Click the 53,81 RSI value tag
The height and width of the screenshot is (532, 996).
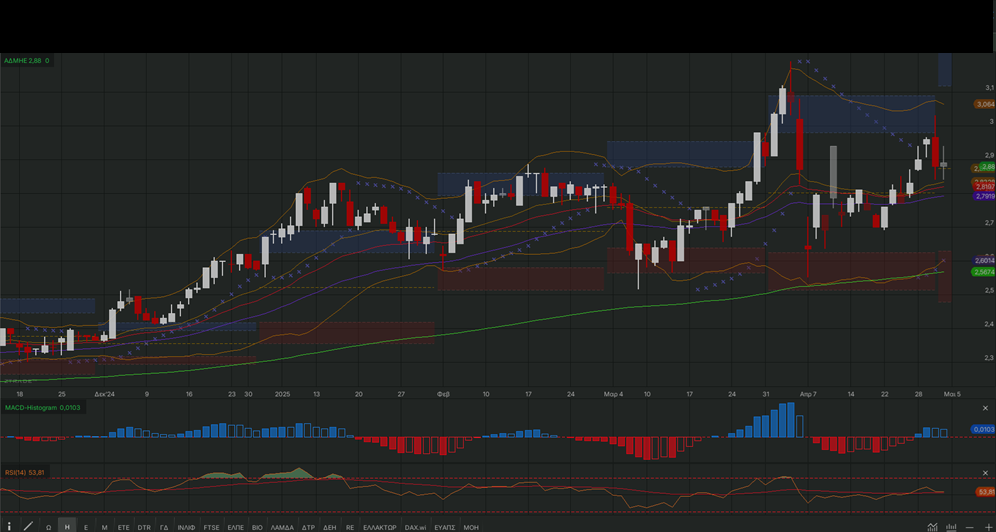point(986,492)
